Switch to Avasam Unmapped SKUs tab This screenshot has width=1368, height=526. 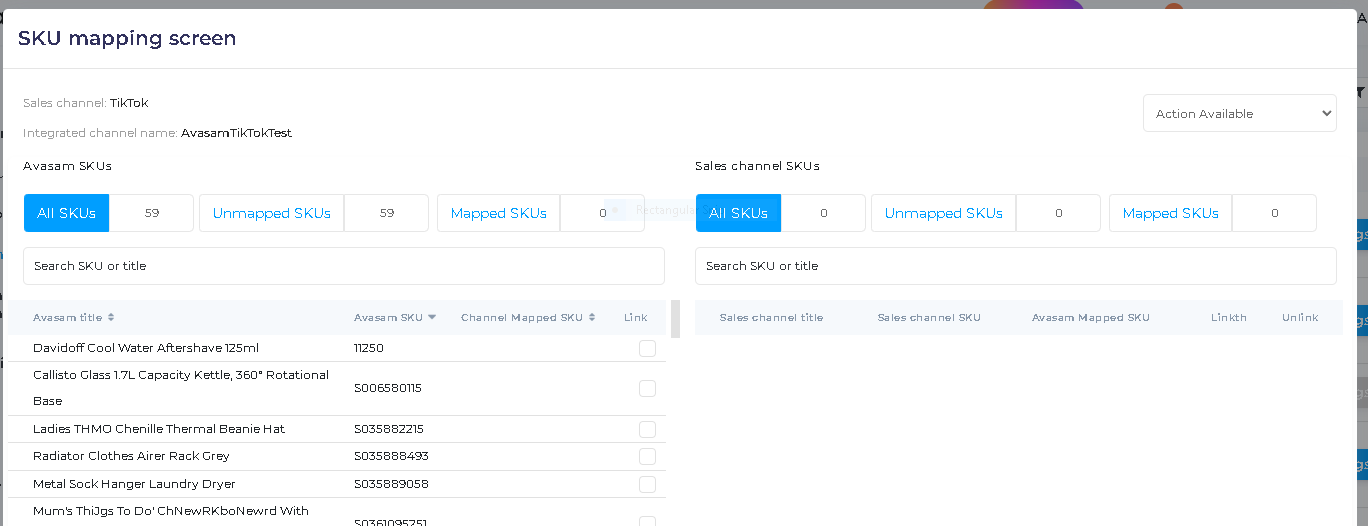click(271, 213)
